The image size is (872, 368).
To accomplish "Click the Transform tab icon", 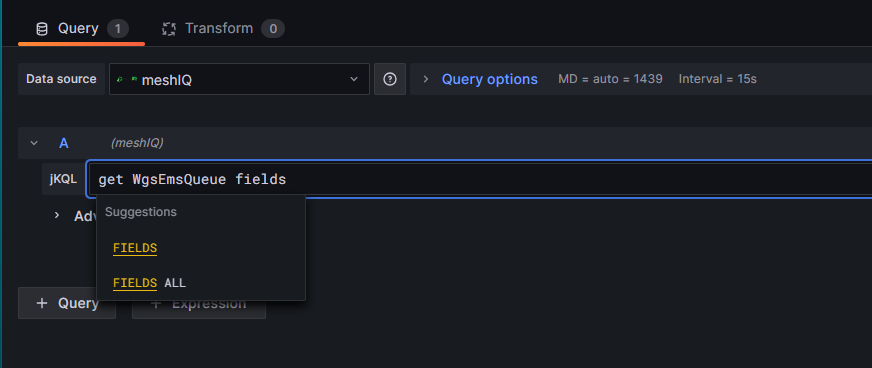I will tap(169, 29).
